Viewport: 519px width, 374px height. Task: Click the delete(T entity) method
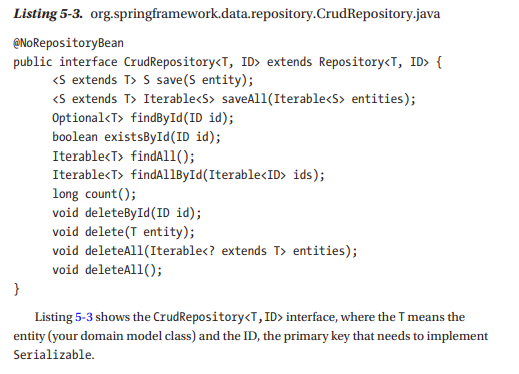[123, 232]
